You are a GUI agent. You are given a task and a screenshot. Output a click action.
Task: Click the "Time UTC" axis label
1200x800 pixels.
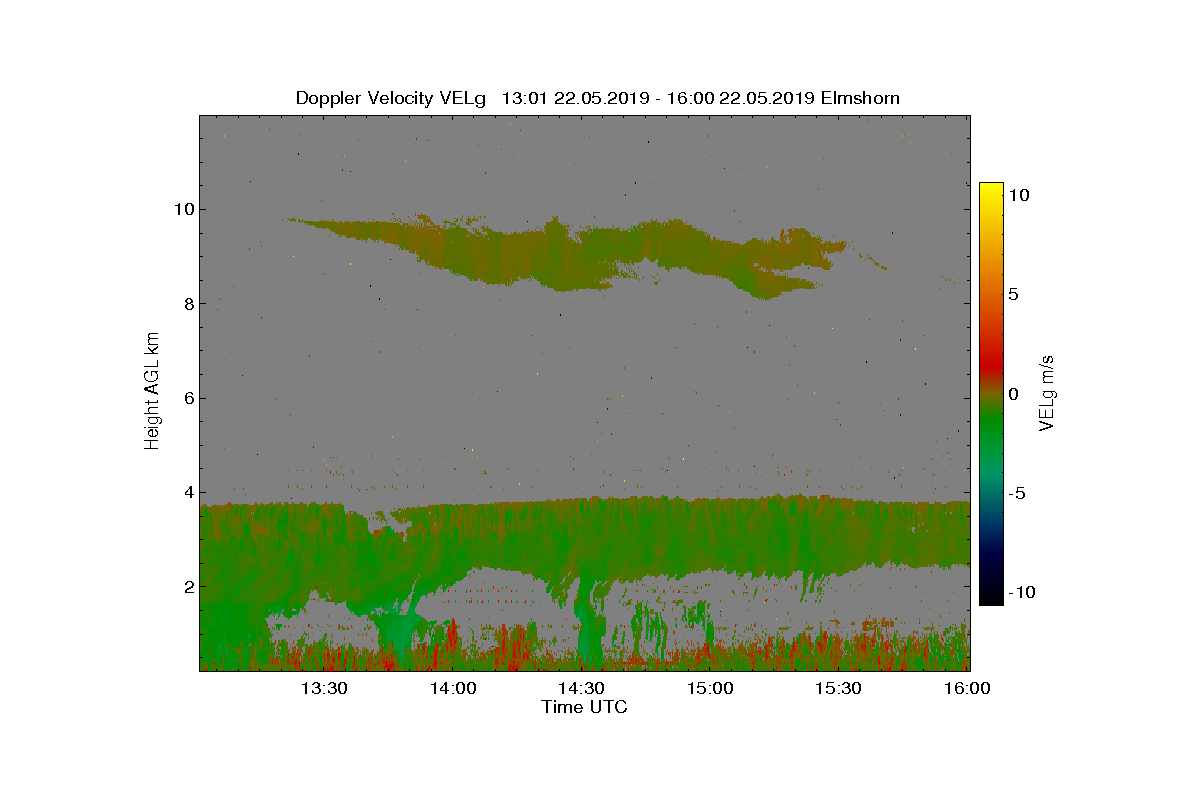(584, 707)
